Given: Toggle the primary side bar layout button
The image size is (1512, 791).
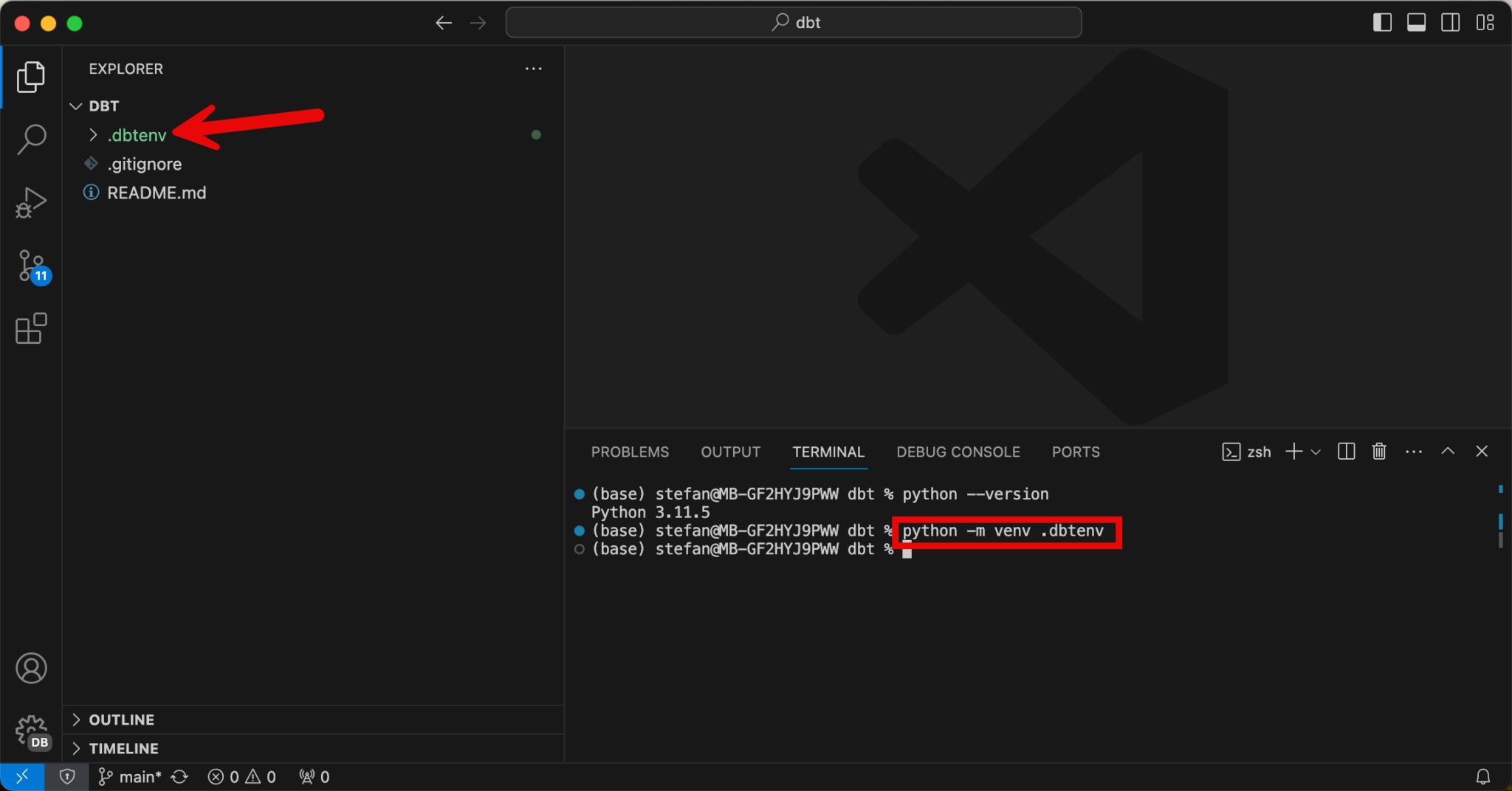Looking at the screenshot, I should point(1382,23).
